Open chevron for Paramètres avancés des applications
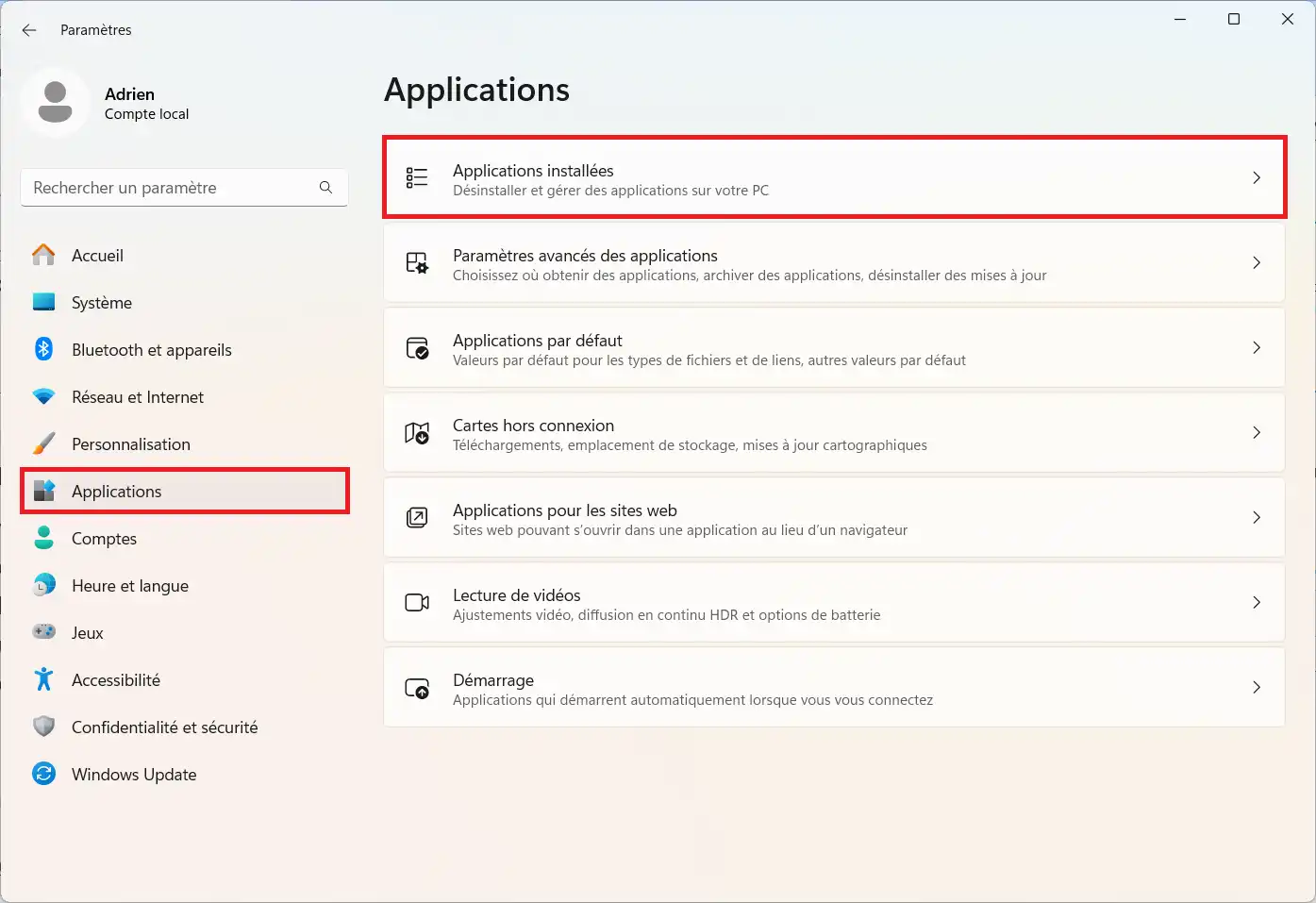This screenshot has width=1316, height=903. point(1257,262)
